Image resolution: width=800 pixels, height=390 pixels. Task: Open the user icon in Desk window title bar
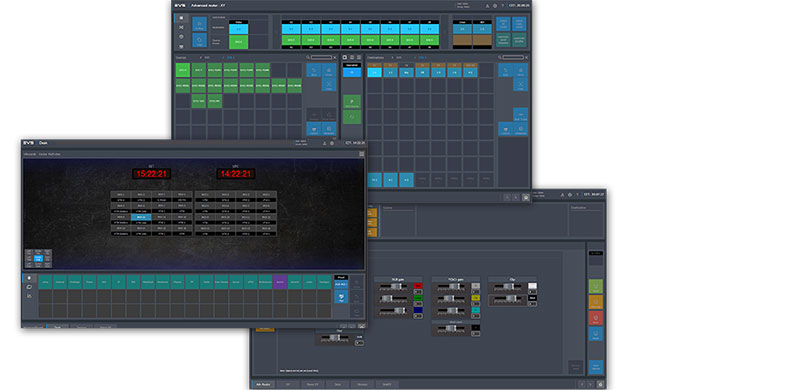pos(324,143)
